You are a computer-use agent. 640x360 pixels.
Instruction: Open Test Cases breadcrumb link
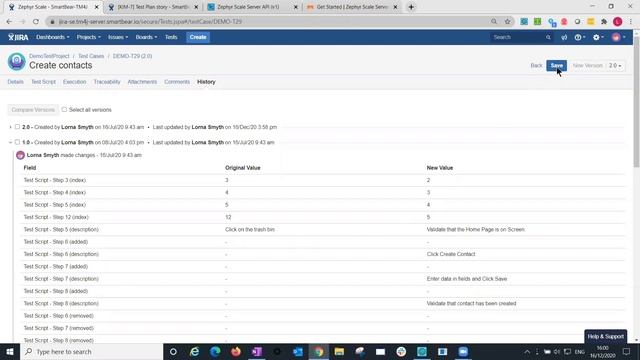click(x=91, y=56)
